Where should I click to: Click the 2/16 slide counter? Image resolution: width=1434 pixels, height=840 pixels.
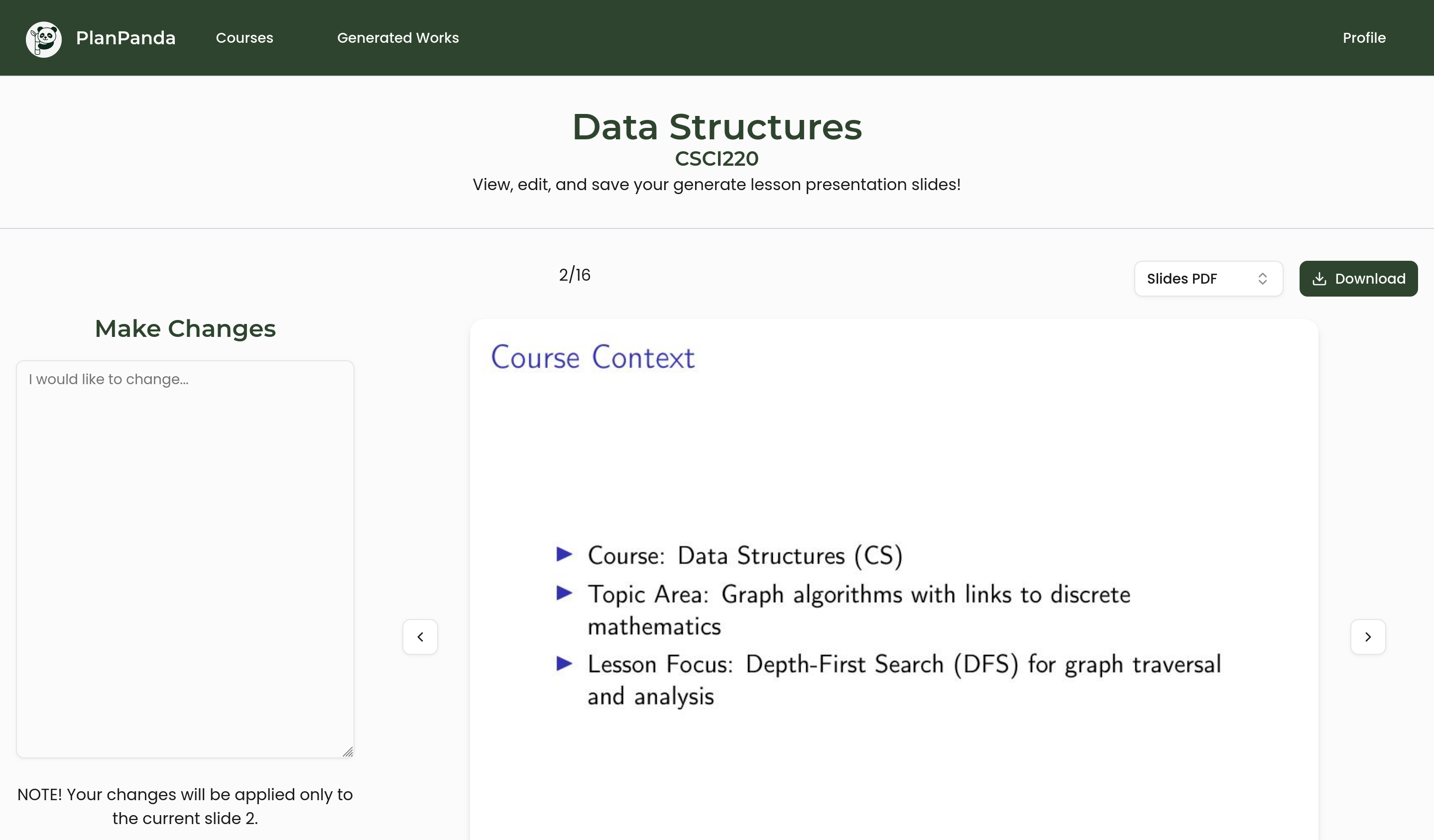click(x=574, y=275)
